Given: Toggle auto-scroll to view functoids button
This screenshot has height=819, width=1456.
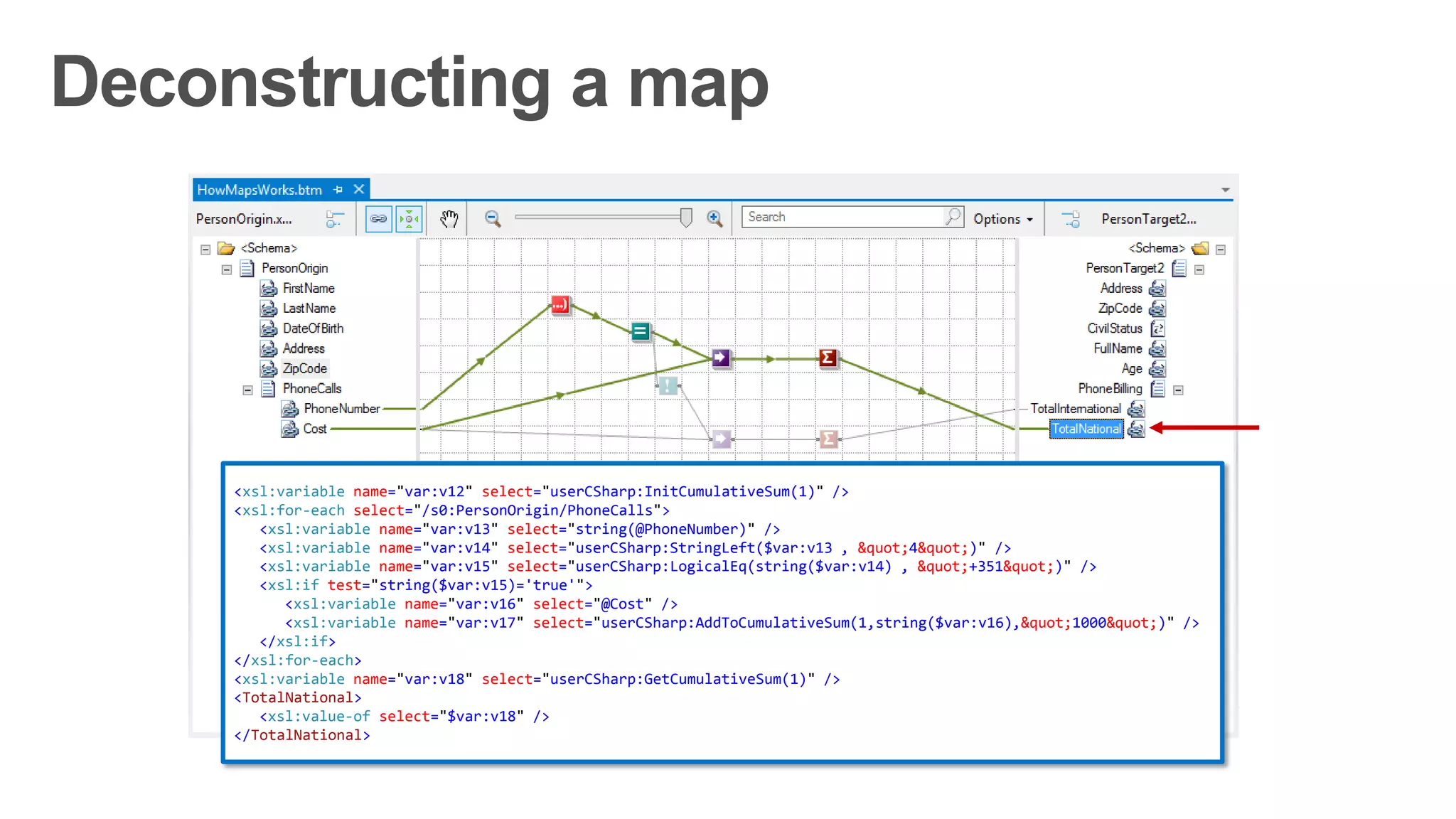Looking at the screenshot, I should [409, 219].
